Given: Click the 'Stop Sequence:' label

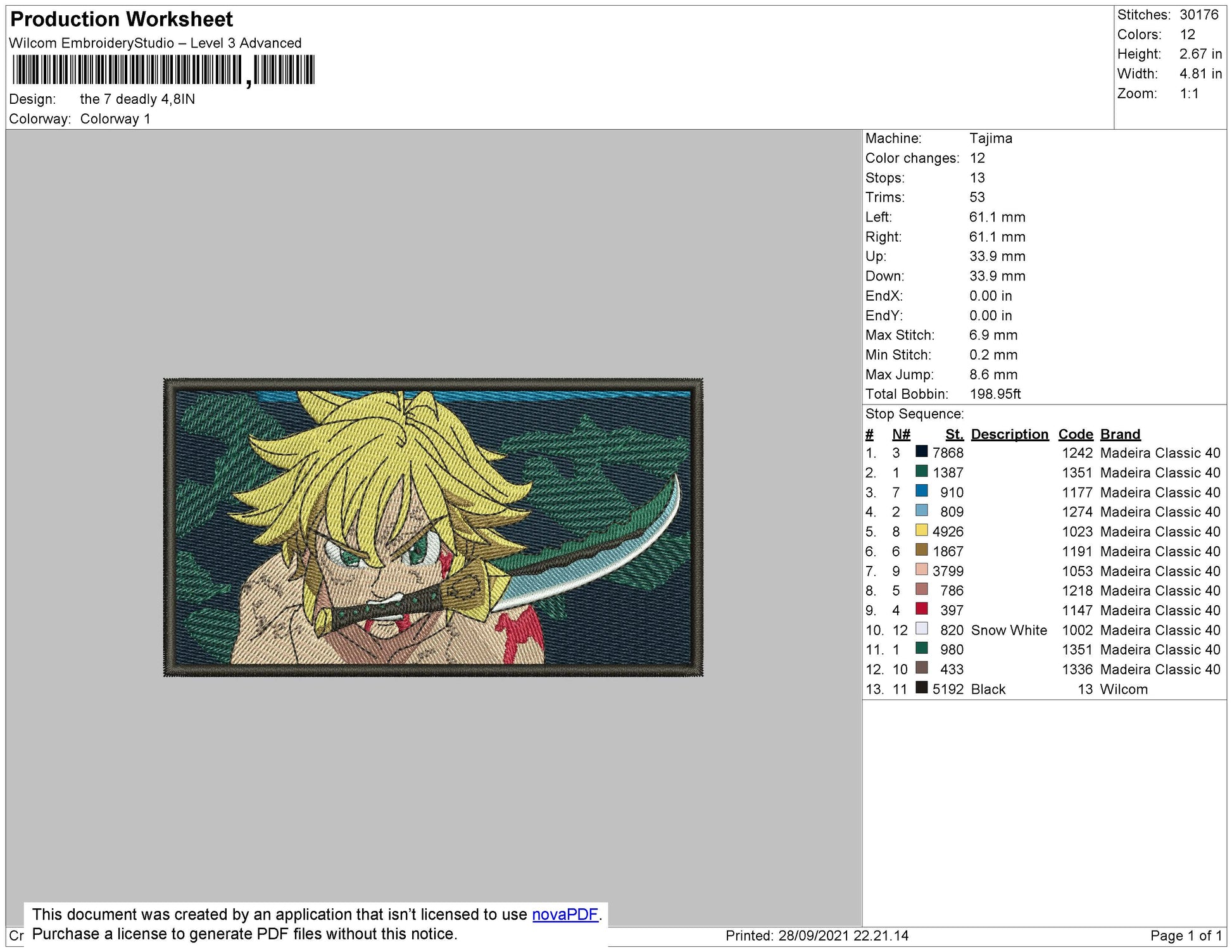Looking at the screenshot, I should (x=914, y=414).
